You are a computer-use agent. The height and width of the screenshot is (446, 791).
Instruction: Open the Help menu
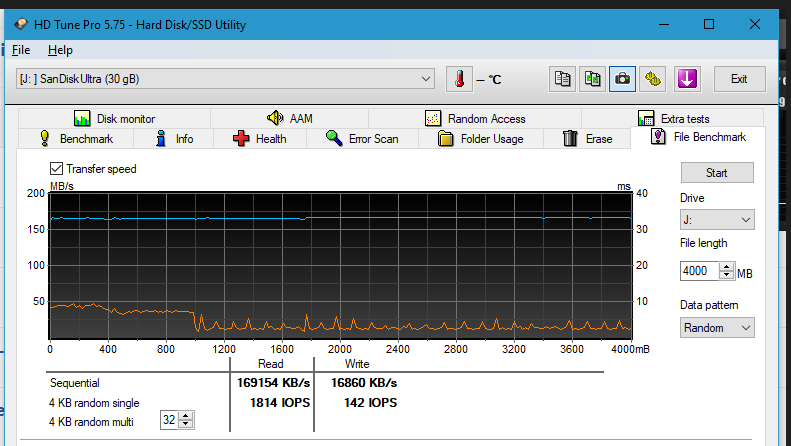coord(60,50)
